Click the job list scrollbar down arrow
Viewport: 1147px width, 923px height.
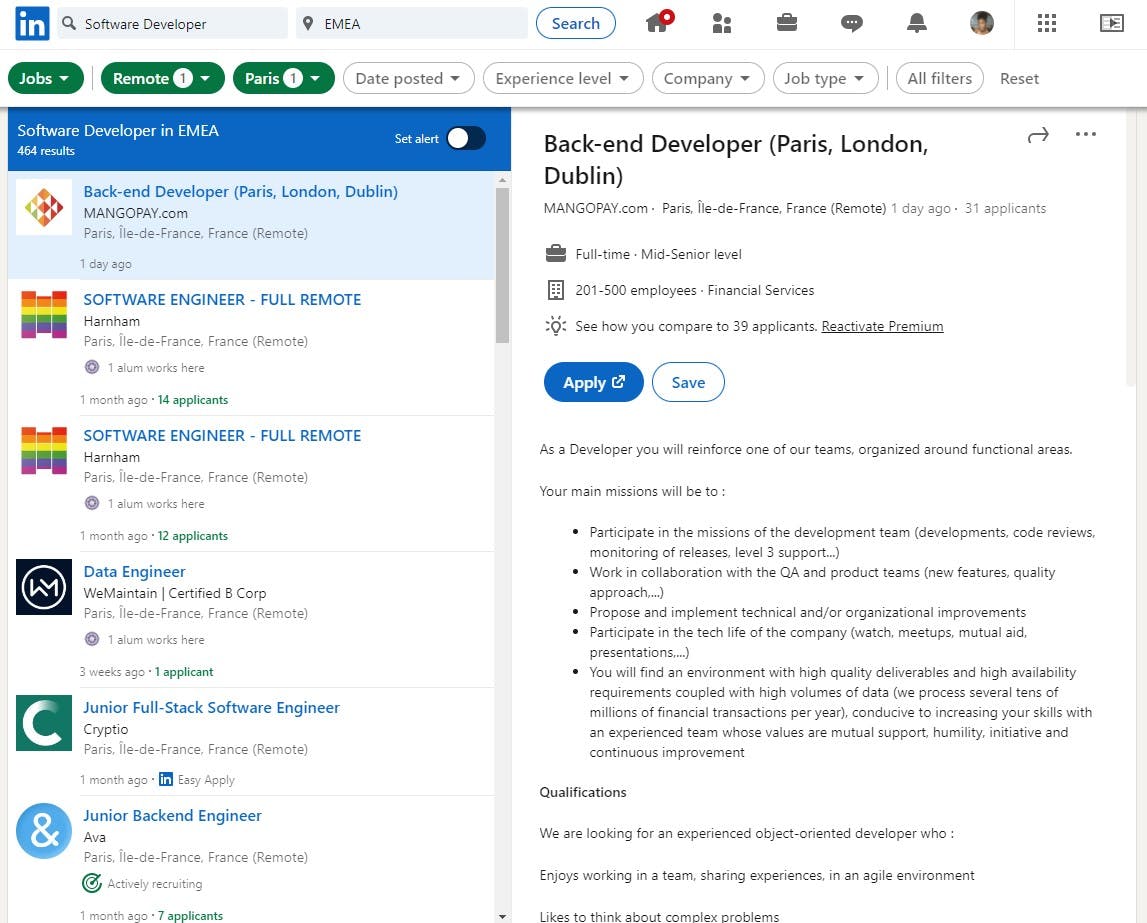[502, 916]
